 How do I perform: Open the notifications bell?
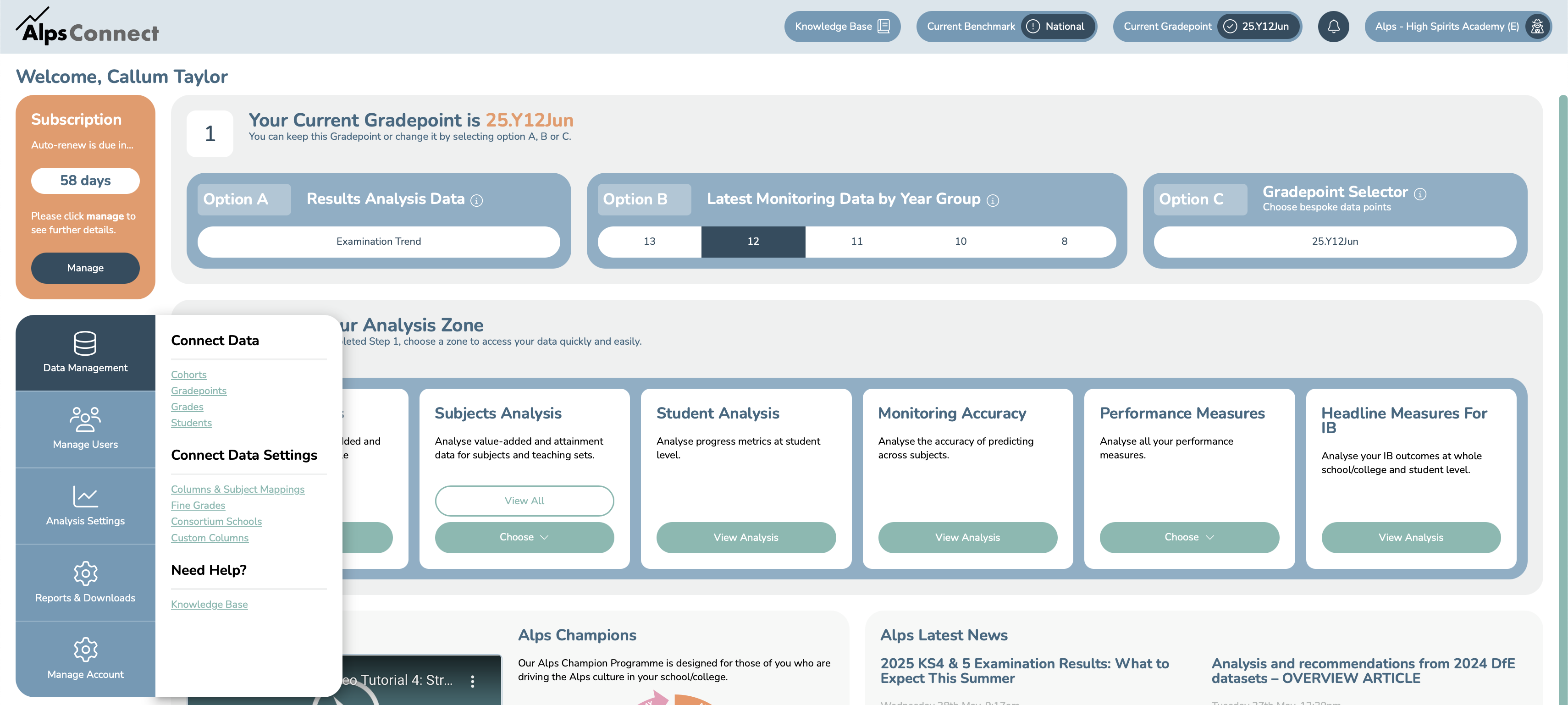(1333, 26)
